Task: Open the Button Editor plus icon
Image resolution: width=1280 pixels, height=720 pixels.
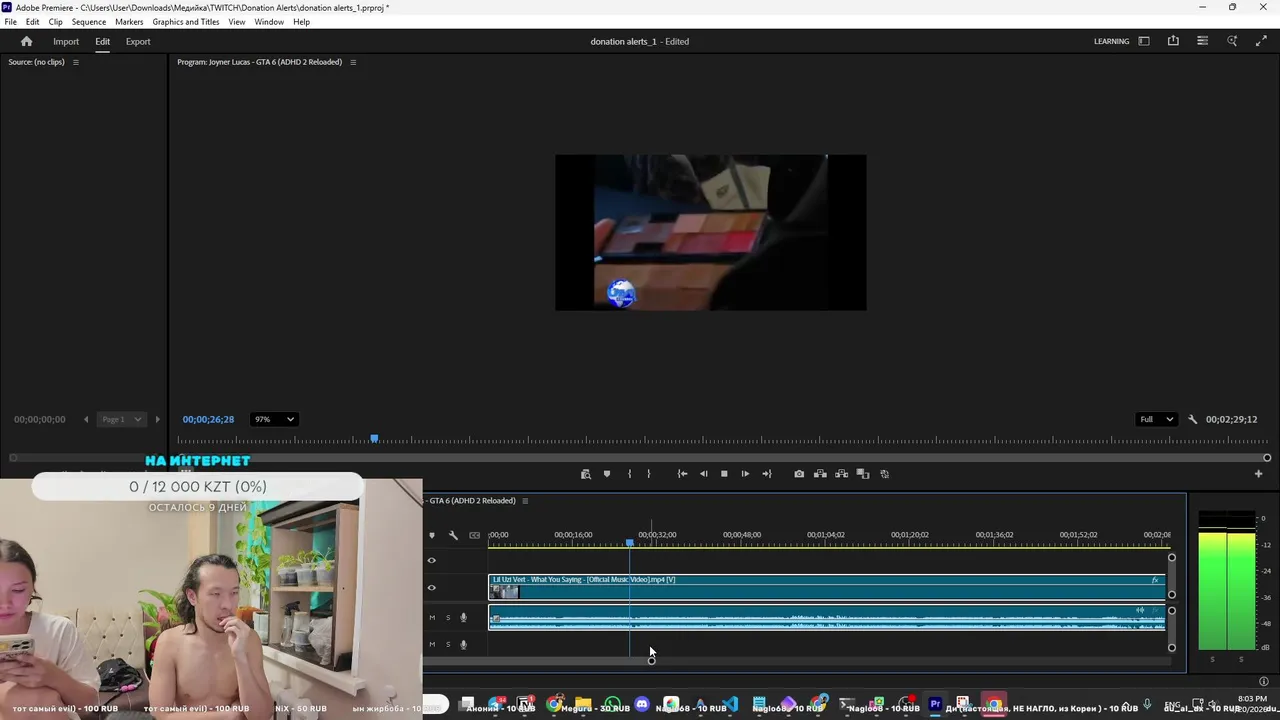Action: 1258,474
